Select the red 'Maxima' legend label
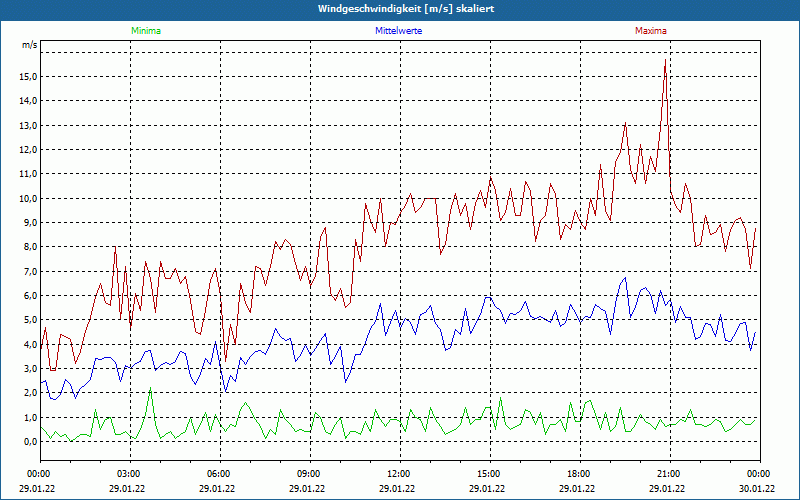 click(651, 31)
